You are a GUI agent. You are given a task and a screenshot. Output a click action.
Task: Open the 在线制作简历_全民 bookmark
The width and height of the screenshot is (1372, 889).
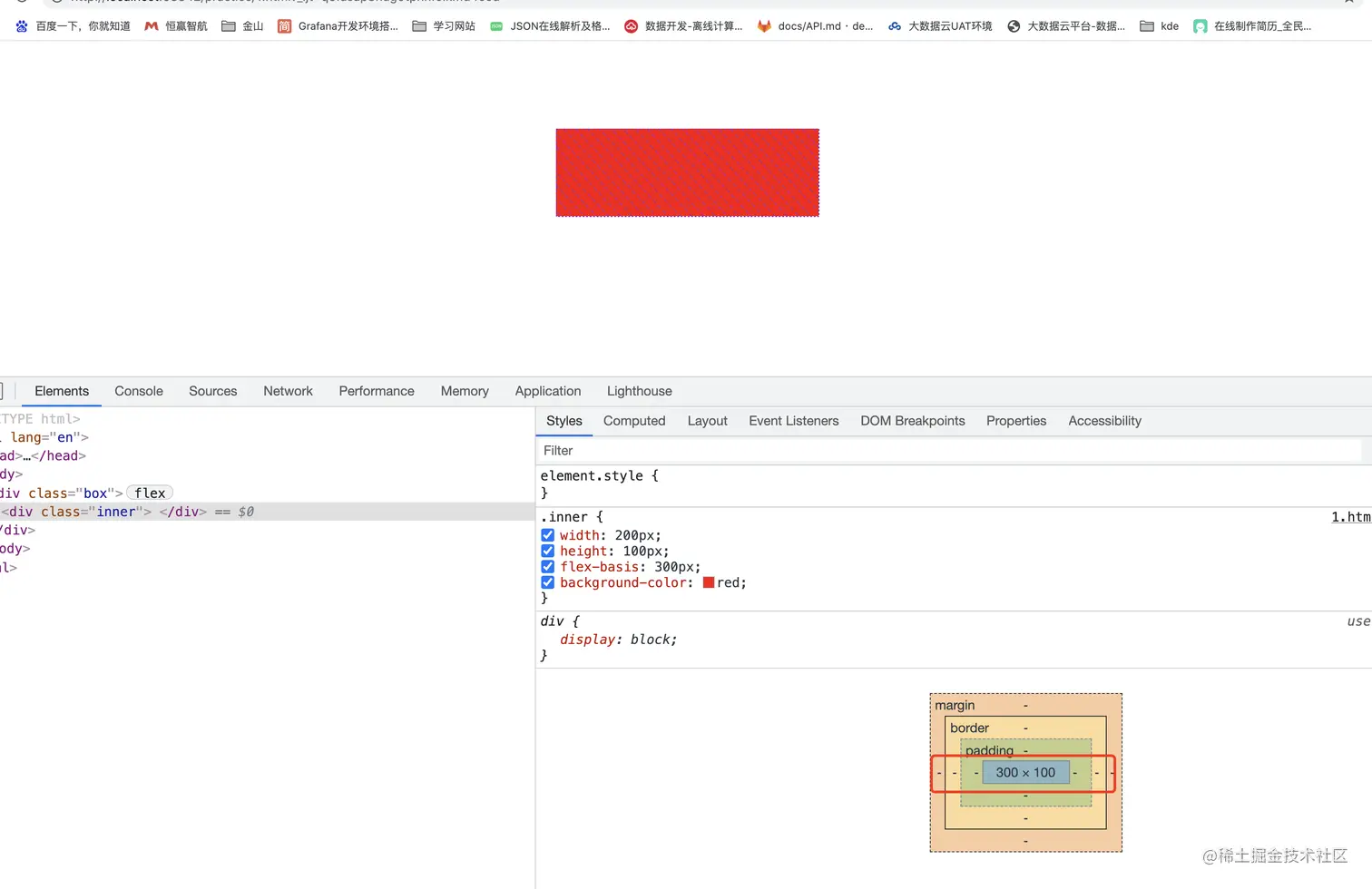tap(1252, 26)
